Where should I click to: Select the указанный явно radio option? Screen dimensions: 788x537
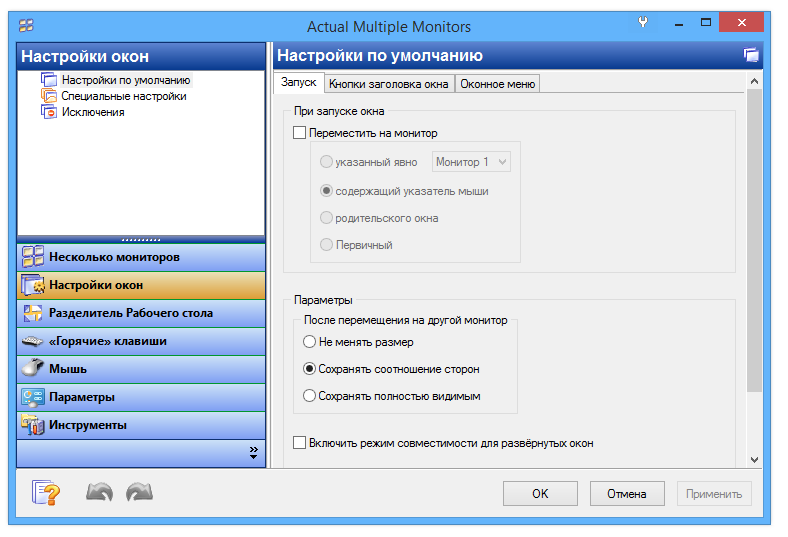327,162
